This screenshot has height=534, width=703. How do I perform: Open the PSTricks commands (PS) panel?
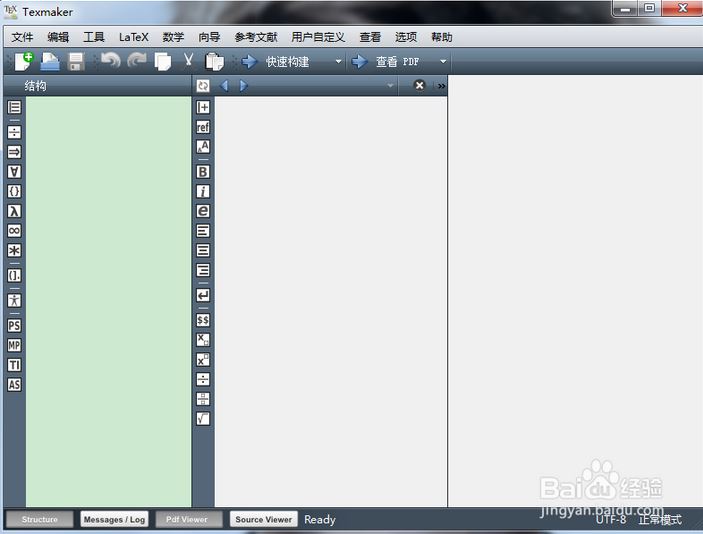[14, 325]
